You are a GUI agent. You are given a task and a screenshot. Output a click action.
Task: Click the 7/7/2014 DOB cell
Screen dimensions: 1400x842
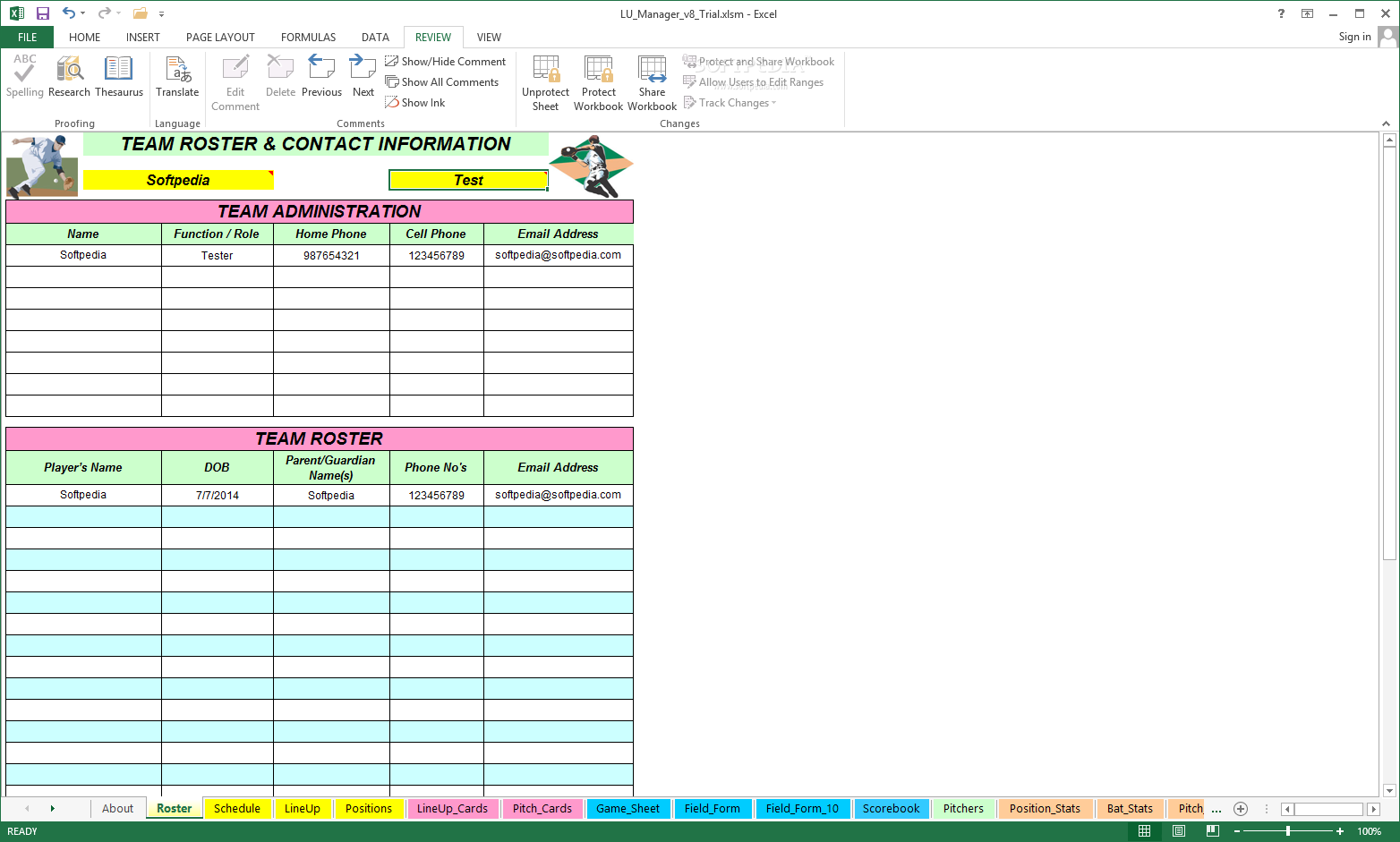click(x=217, y=495)
